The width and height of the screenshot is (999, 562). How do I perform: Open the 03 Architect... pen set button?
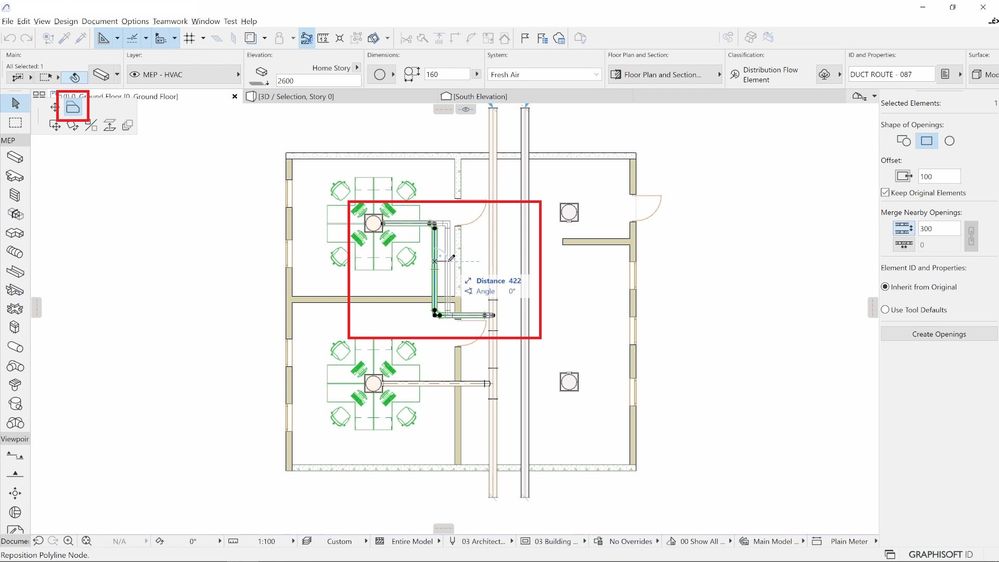coord(482,541)
